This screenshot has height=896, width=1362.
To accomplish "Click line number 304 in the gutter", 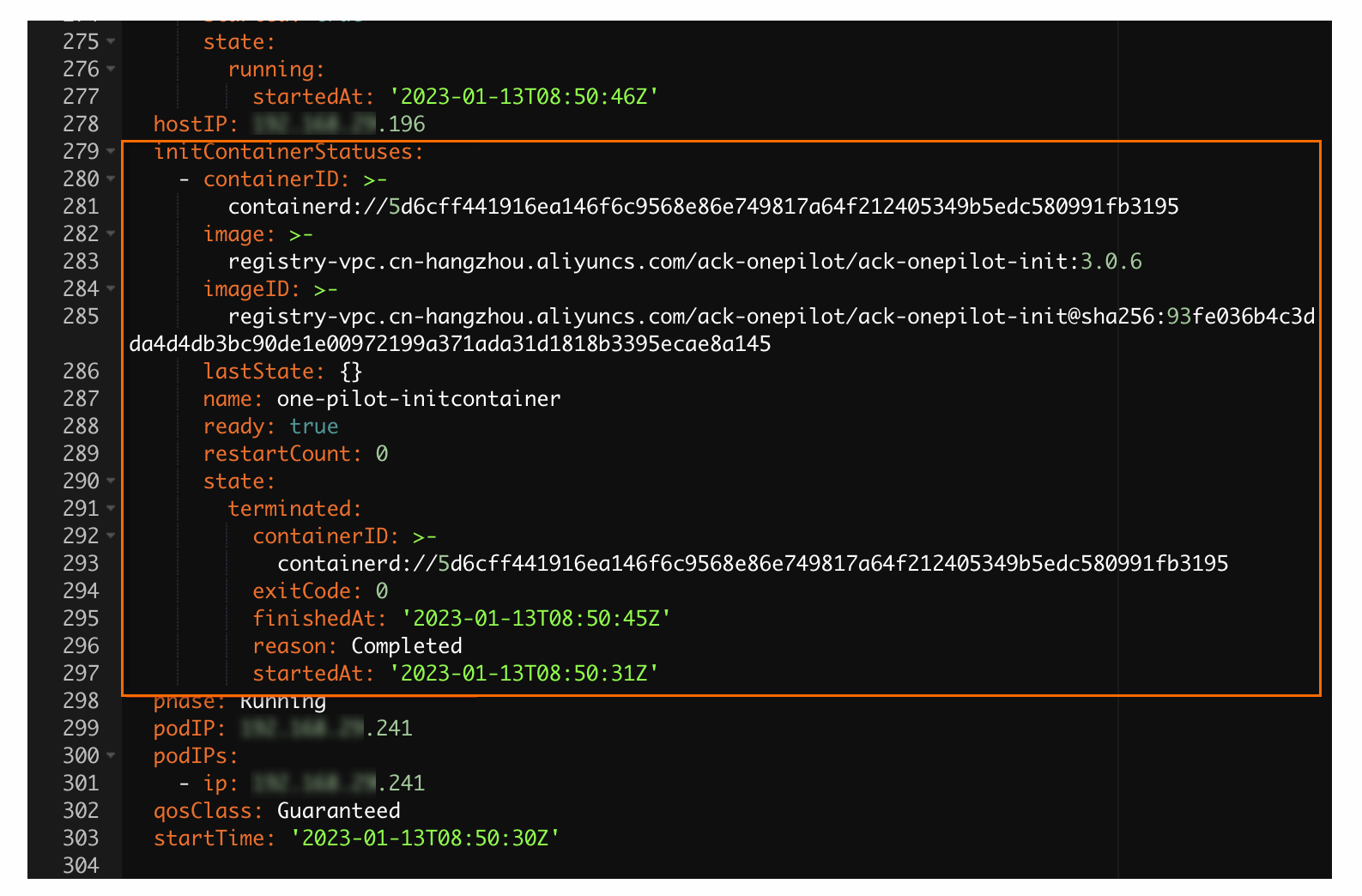I will pos(81,865).
